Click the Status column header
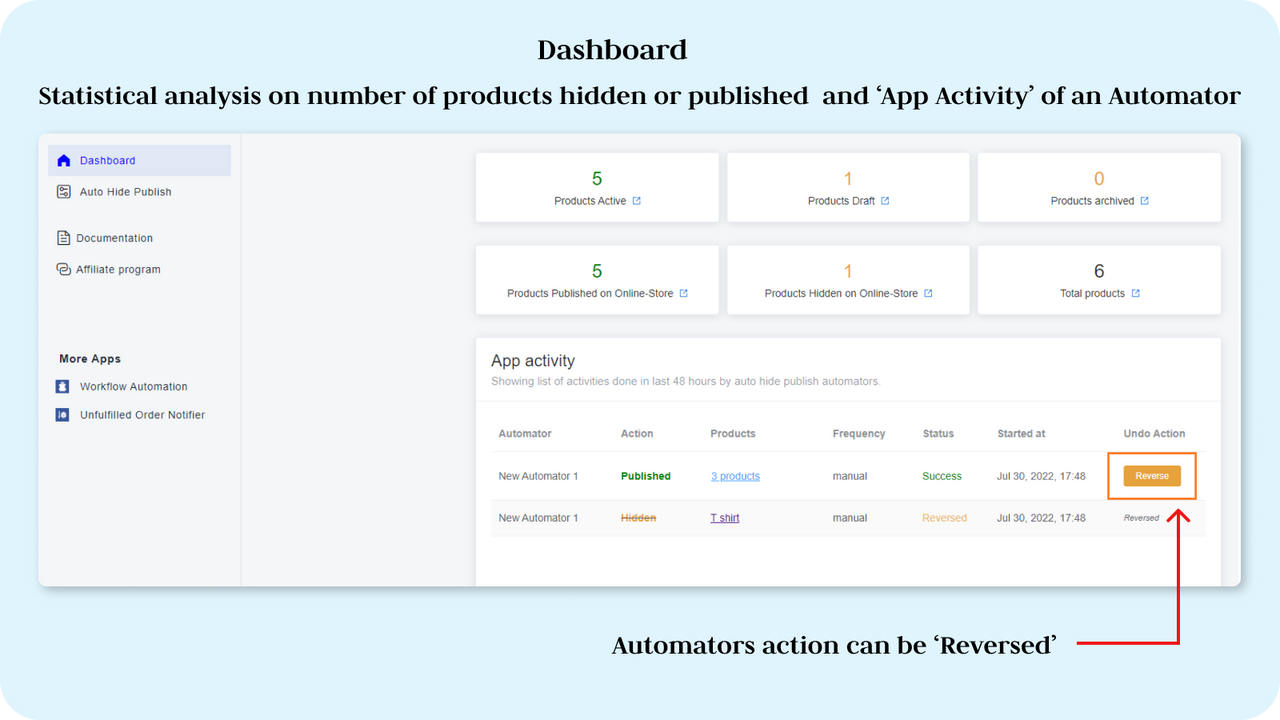This screenshot has width=1280, height=720. point(938,434)
